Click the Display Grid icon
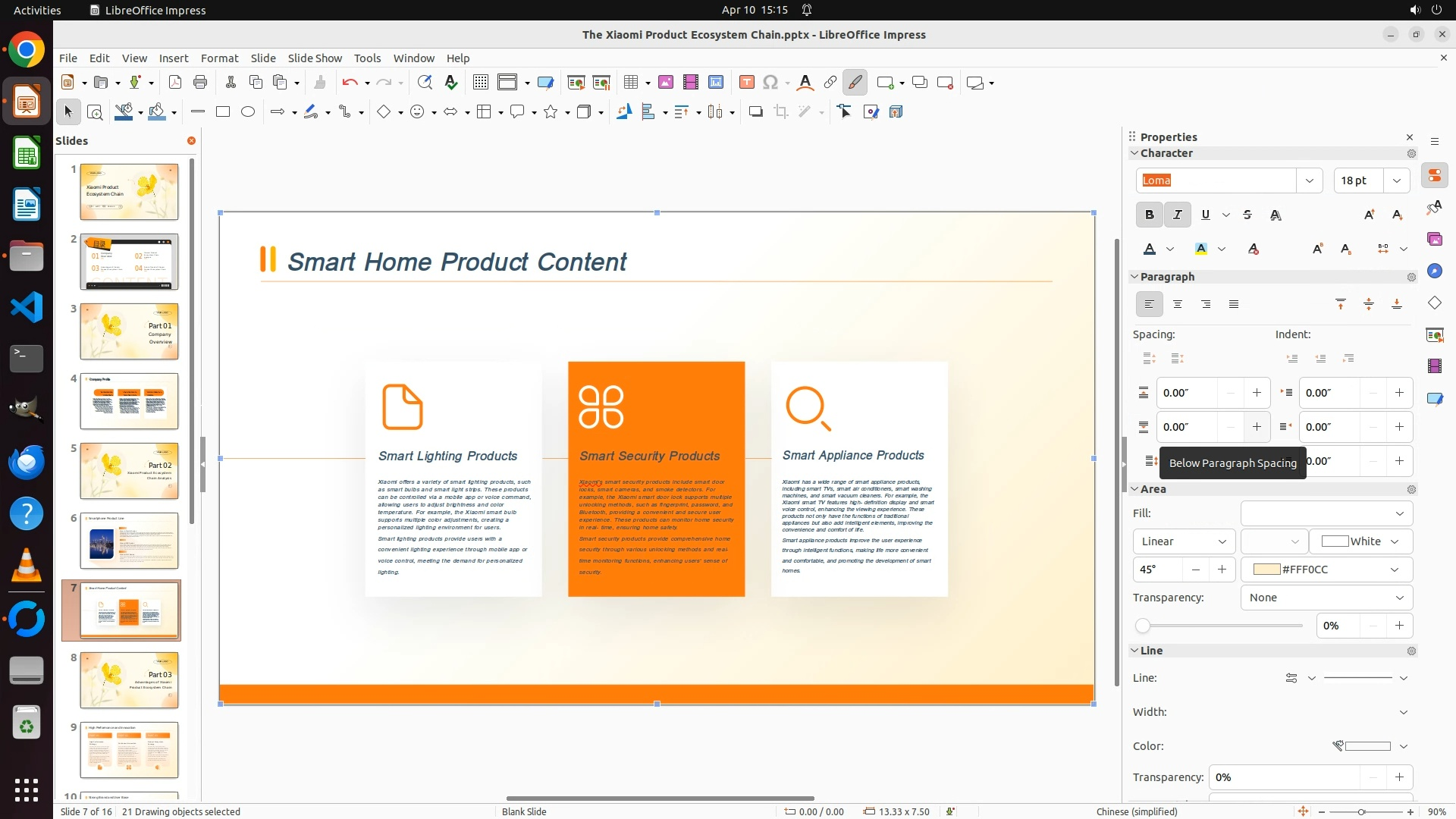This screenshot has height=819, width=1456. [x=480, y=83]
